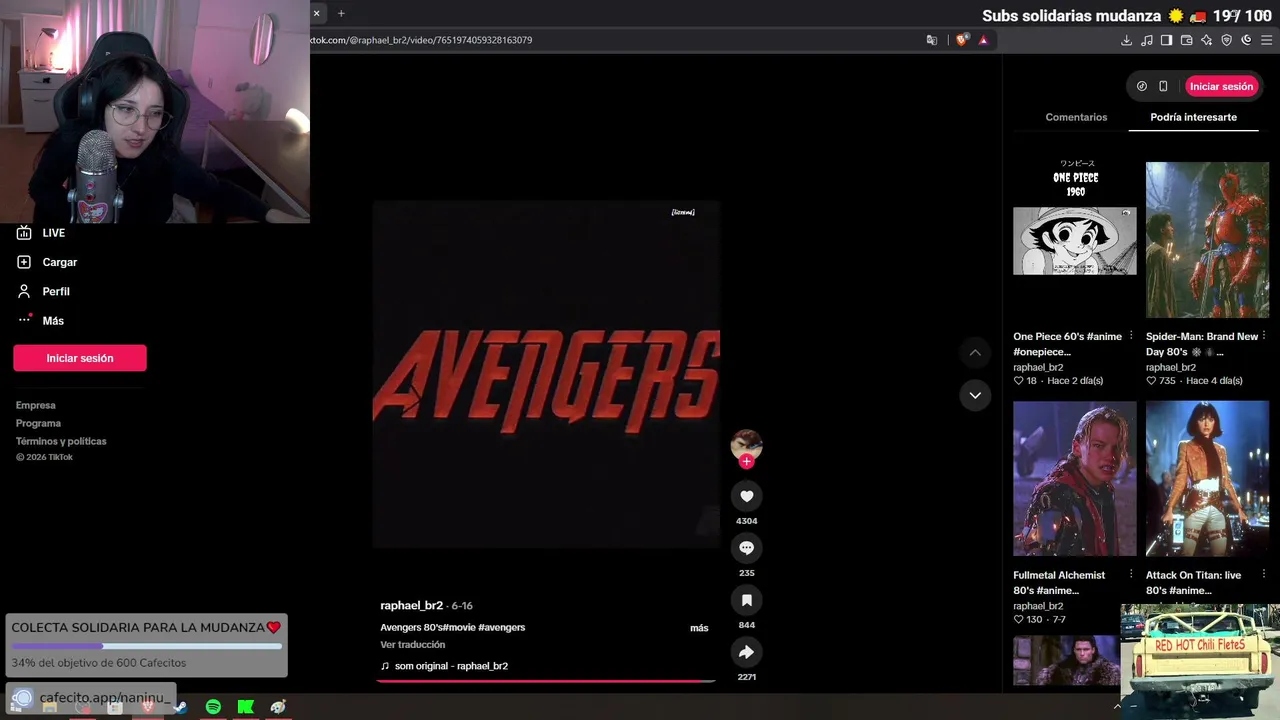Open options for One Piece 60's video
The height and width of the screenshot is (720, 1280).
pyautogui.click(x=1131, y=336)
